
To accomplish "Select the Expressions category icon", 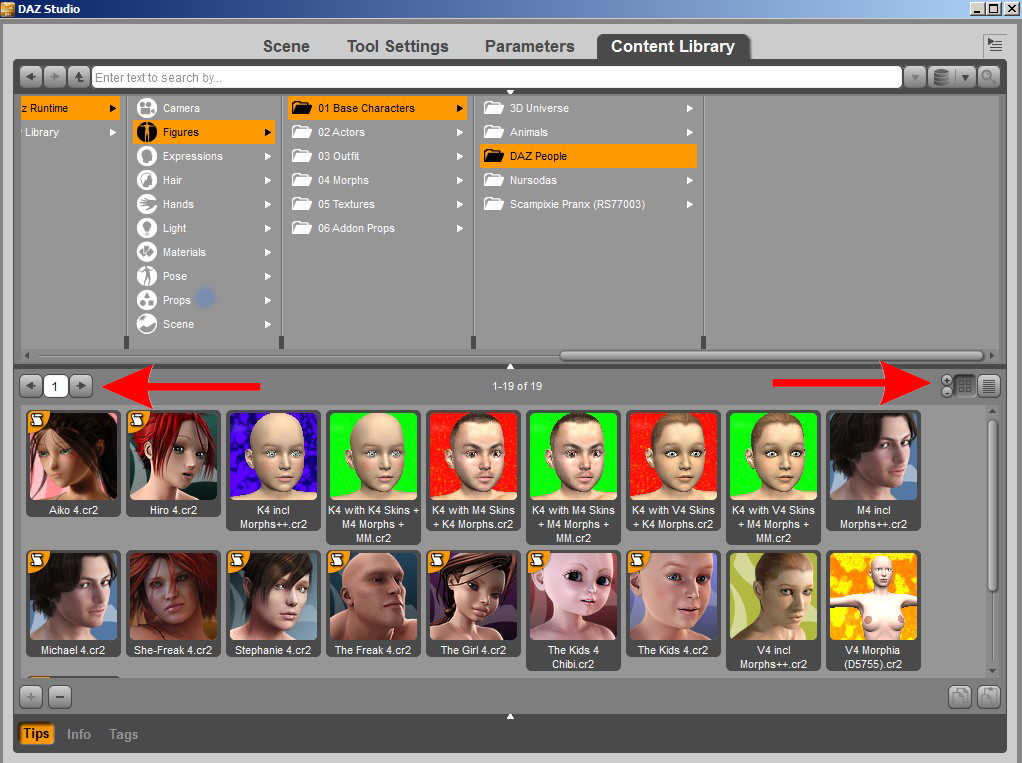I will click(x=147, y=156).
